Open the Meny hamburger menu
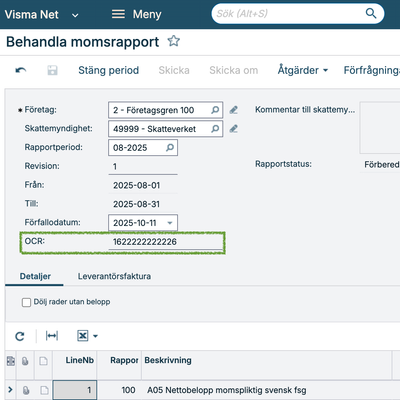 click(136, 14)
